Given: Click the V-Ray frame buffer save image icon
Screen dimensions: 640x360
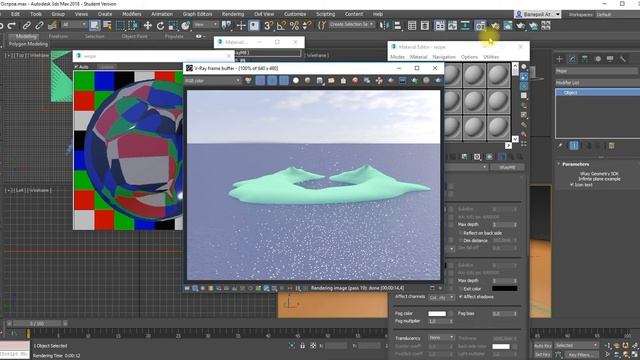Looking at the screenshot, I should [319, 81].
